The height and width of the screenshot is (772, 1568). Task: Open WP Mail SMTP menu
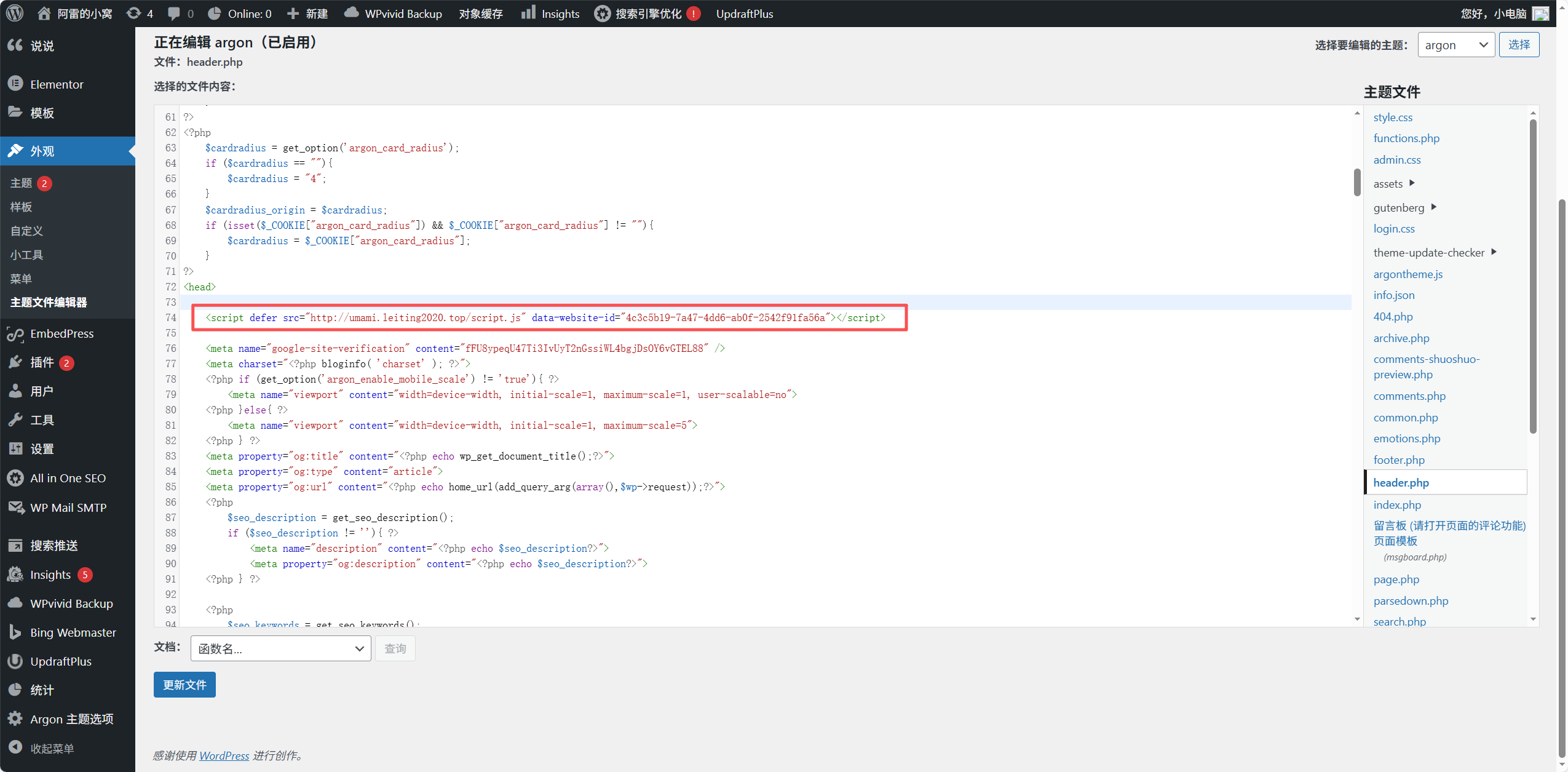(68, 507)
